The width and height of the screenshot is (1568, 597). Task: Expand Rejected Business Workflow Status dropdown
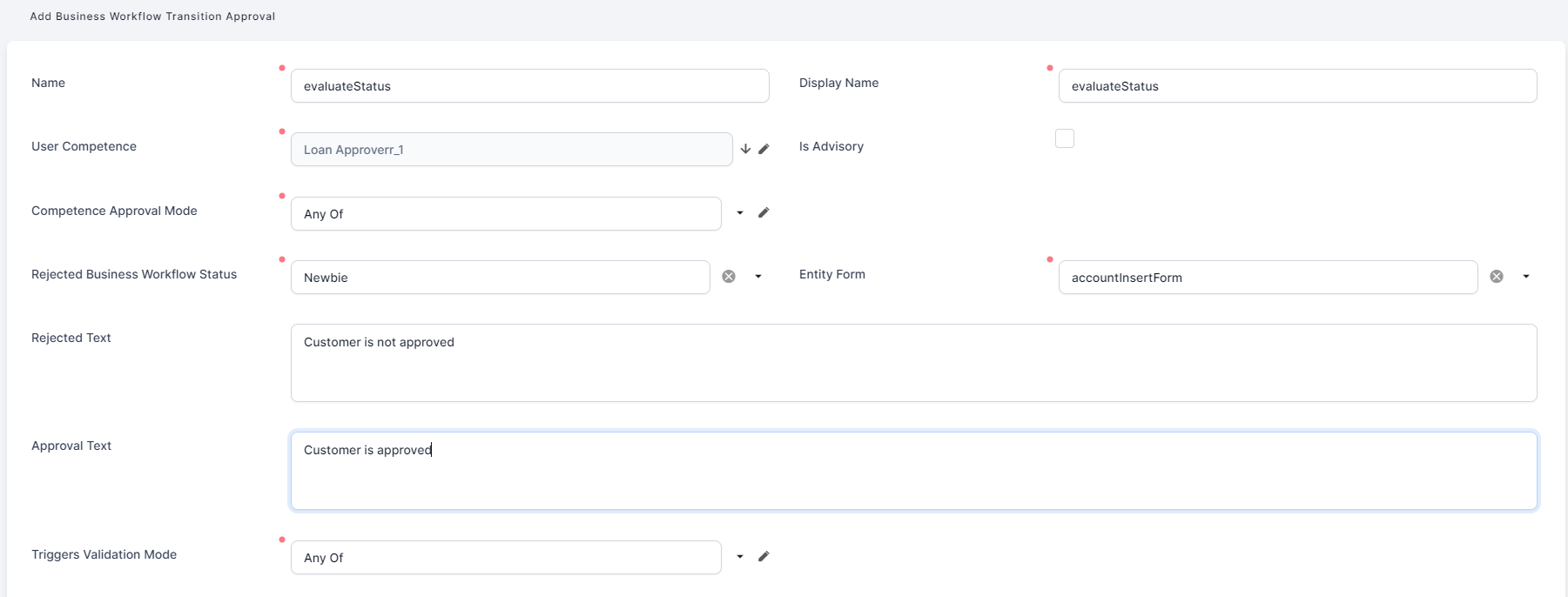click(758, 277)
